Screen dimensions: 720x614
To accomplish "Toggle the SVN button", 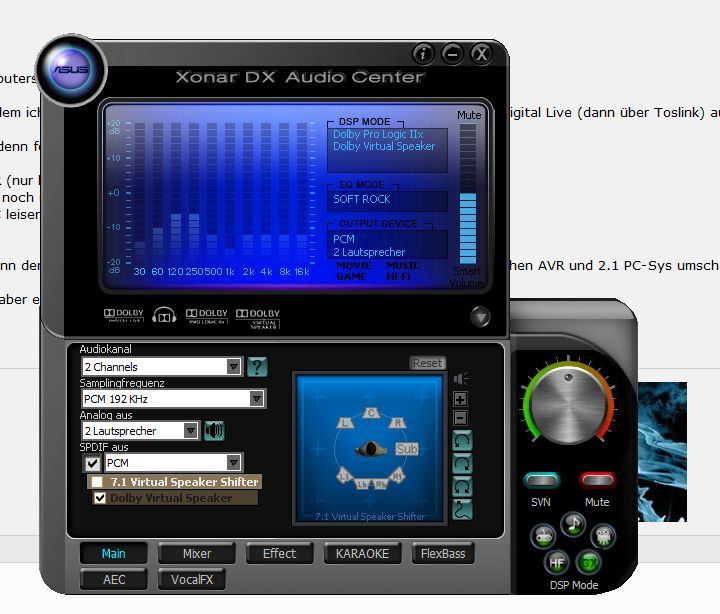I will pos(542,480).
